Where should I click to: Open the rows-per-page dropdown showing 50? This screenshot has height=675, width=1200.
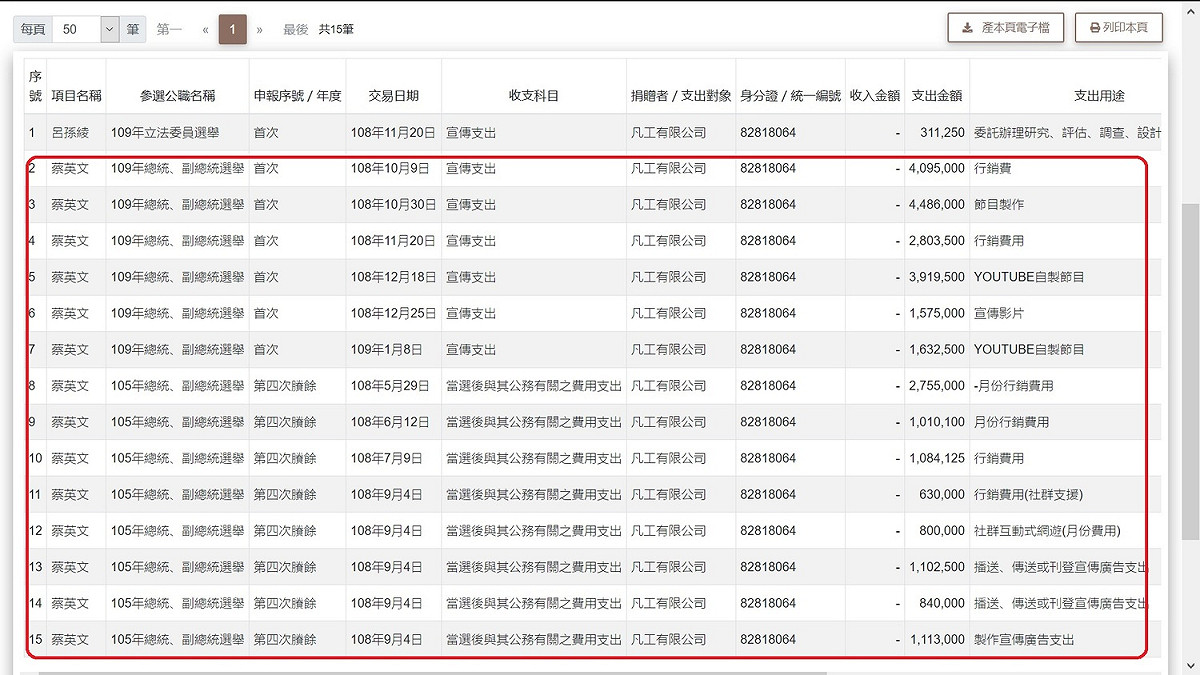[87, 29]
